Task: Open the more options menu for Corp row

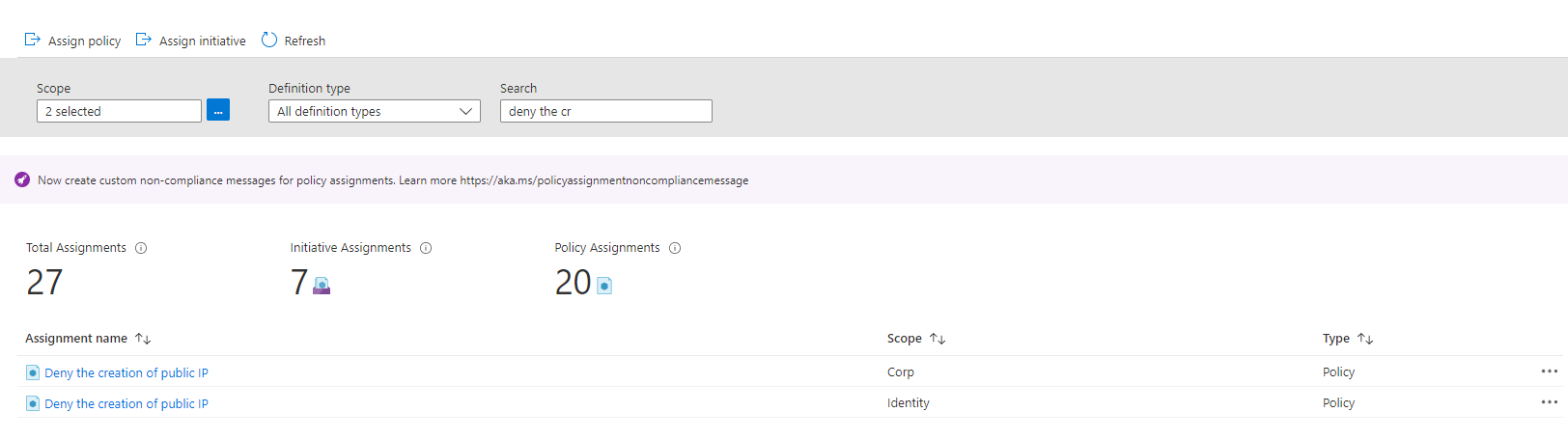Action: click(x=1549, y=371)
